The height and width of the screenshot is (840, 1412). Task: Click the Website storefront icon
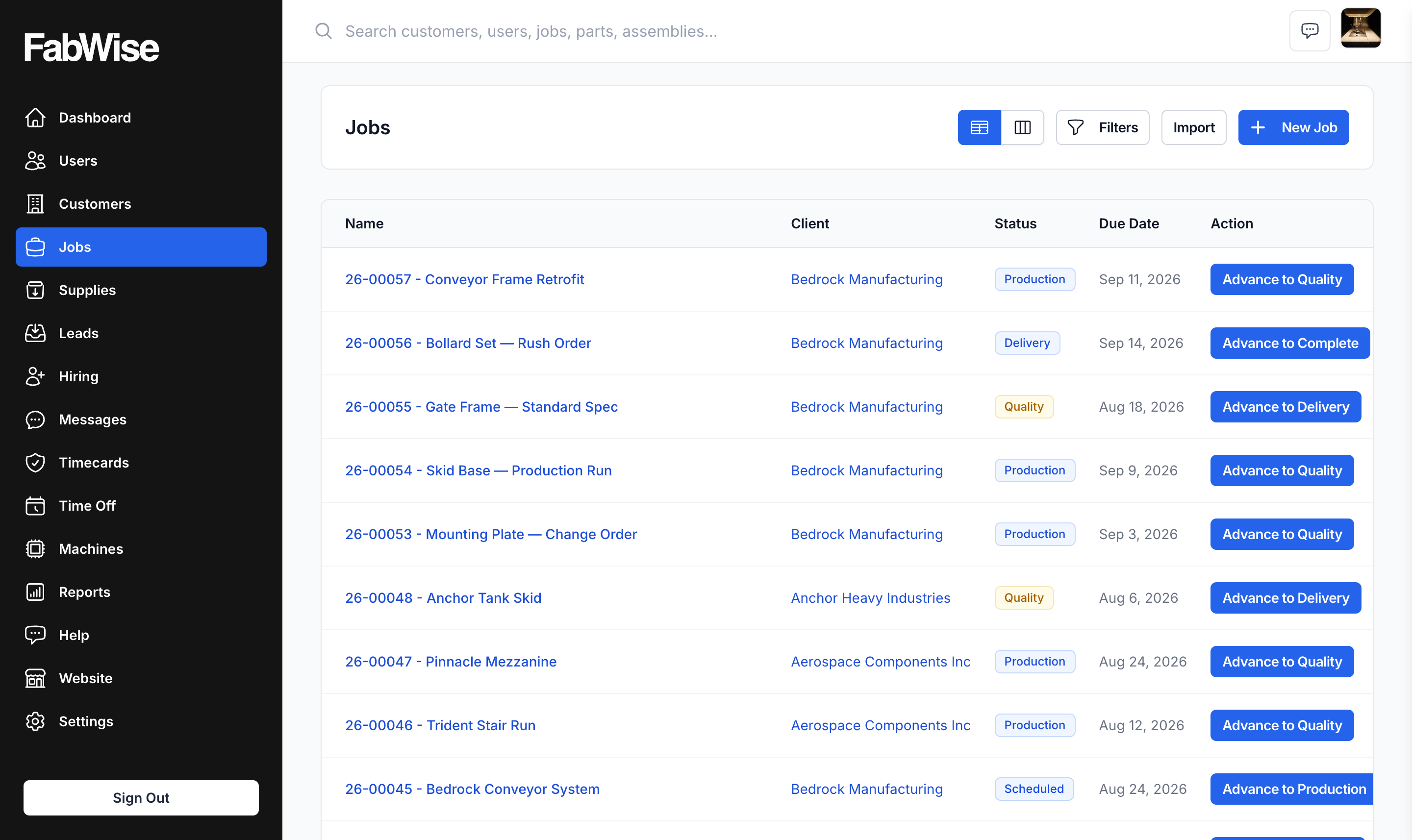(35, 678)
